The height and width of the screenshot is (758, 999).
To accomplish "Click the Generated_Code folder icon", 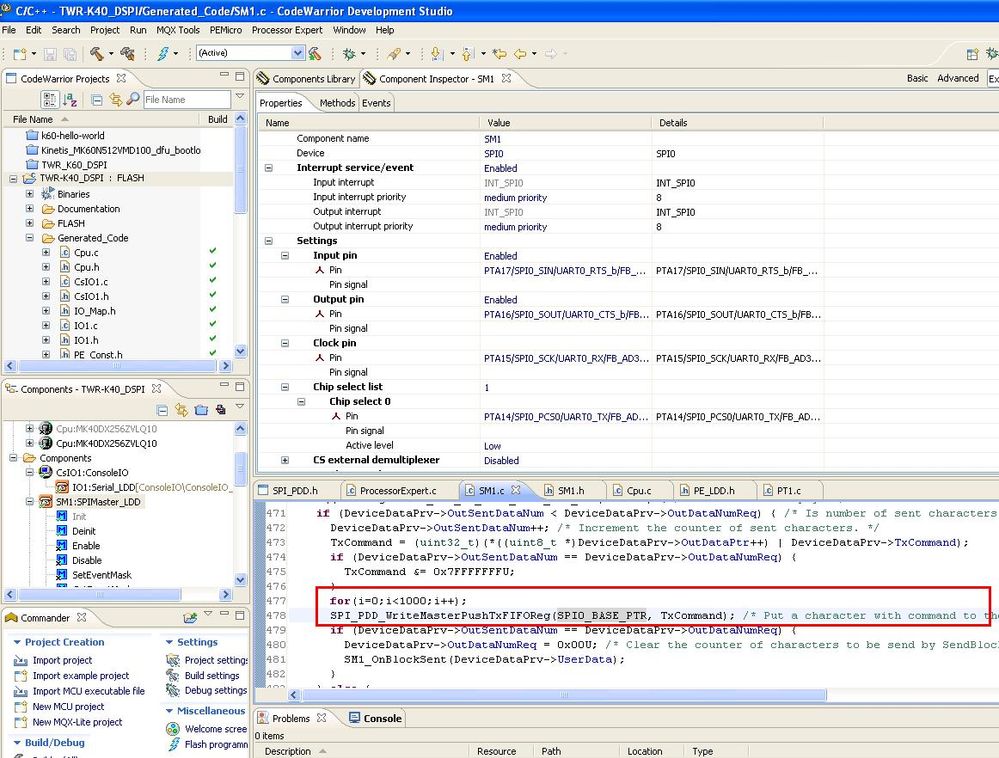I will 48,238.
